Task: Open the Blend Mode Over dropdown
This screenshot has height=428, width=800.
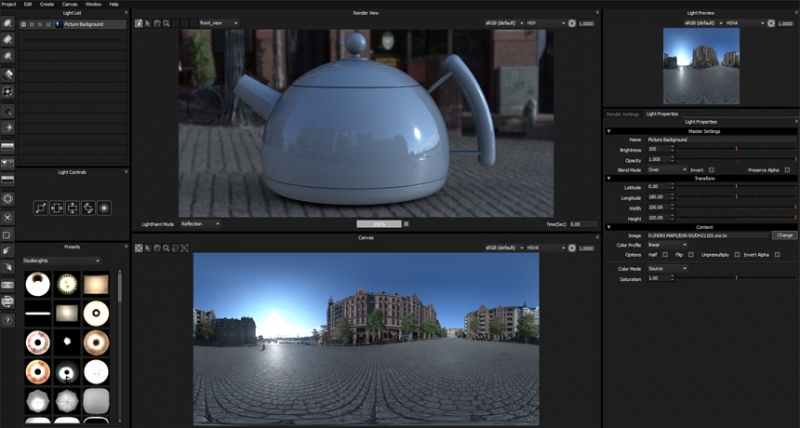Action: 667,170
